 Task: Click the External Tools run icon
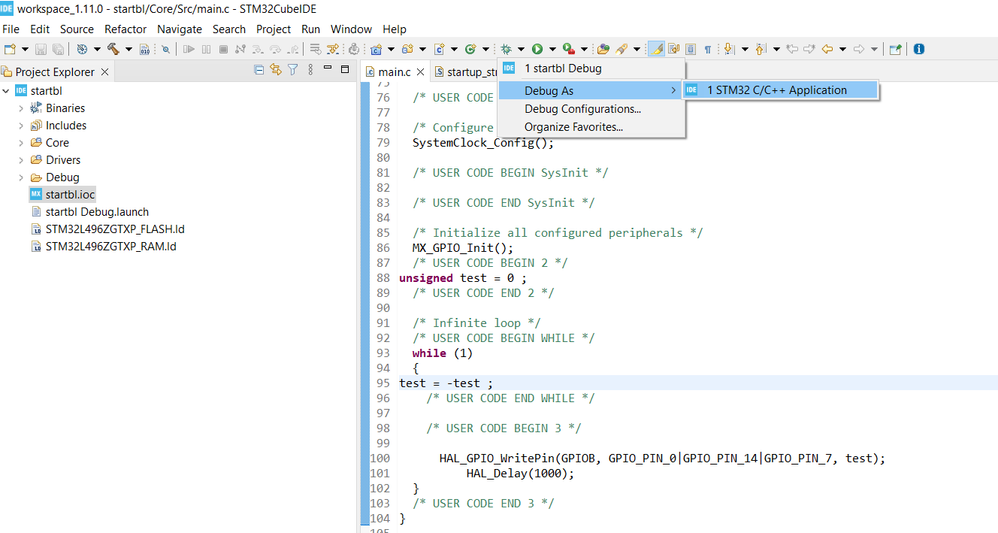(x=569, y=49)
